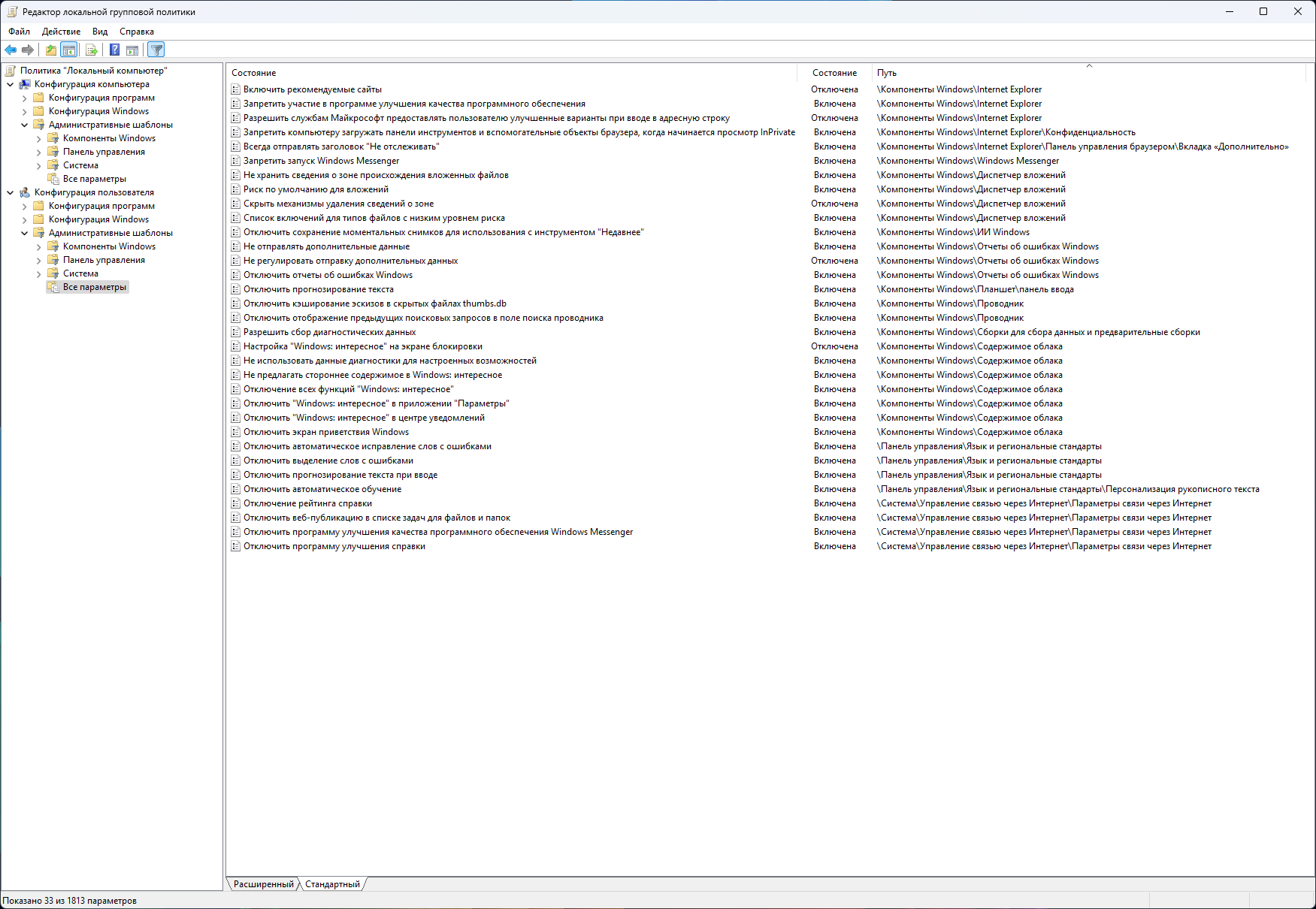
Task: Click the Состояние column header
Action: tap(834, 72)
